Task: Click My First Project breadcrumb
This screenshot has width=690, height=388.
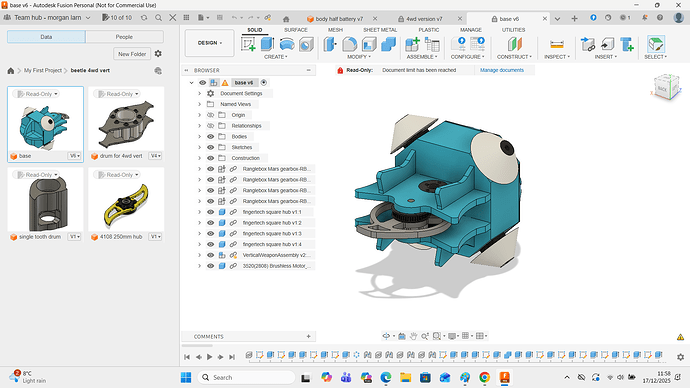Action: [x=43, y=70]
